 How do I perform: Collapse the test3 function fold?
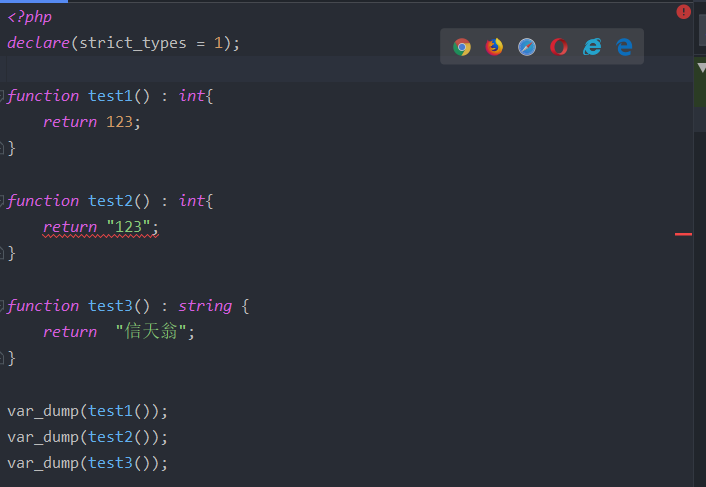click(x=2, y=306)
